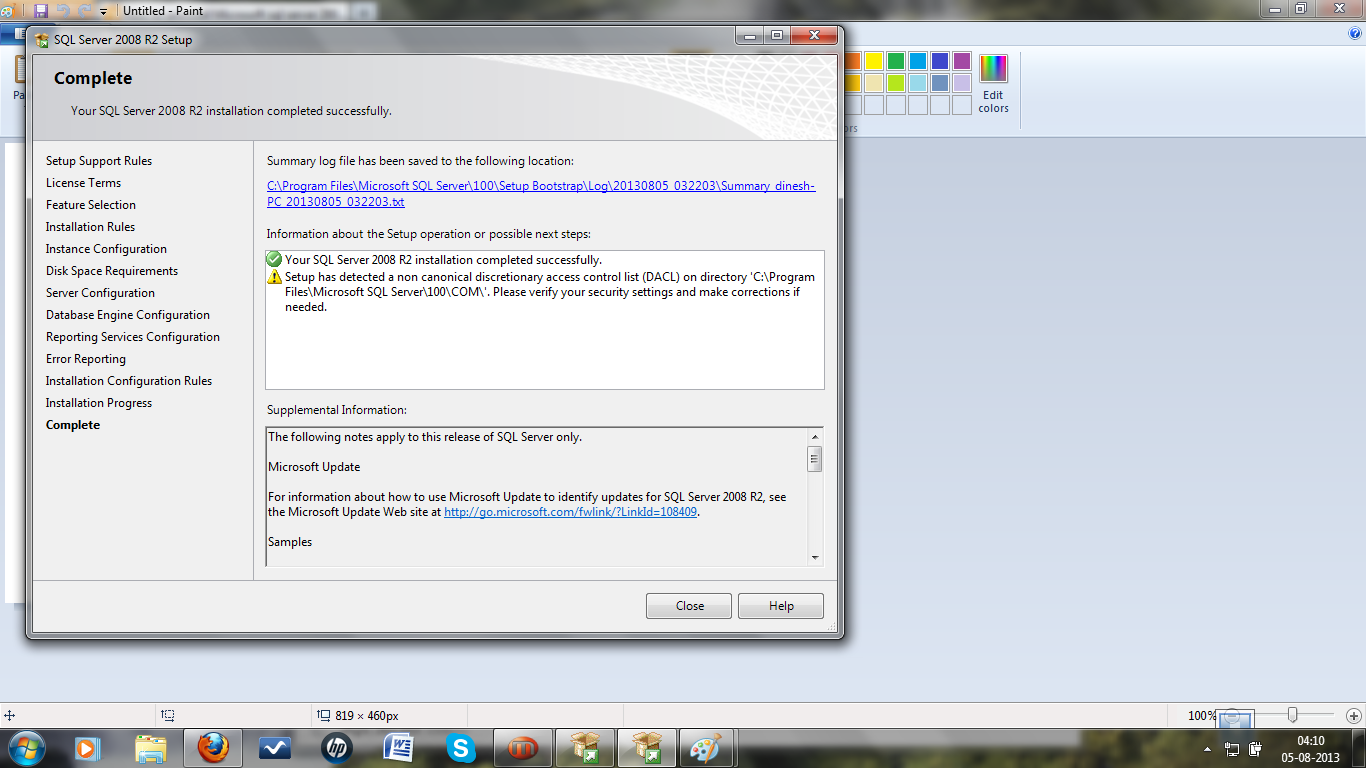Click the Installation Progress step
1366x768 pixels.
coord(99,403)
